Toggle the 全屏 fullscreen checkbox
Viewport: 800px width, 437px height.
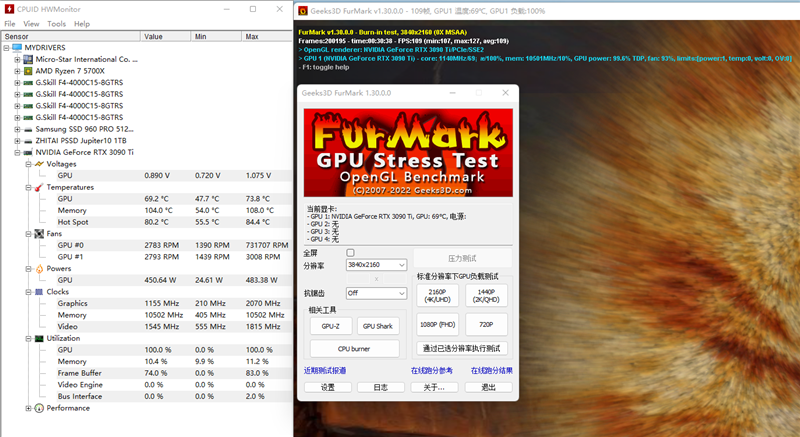(x=350, y=252)
